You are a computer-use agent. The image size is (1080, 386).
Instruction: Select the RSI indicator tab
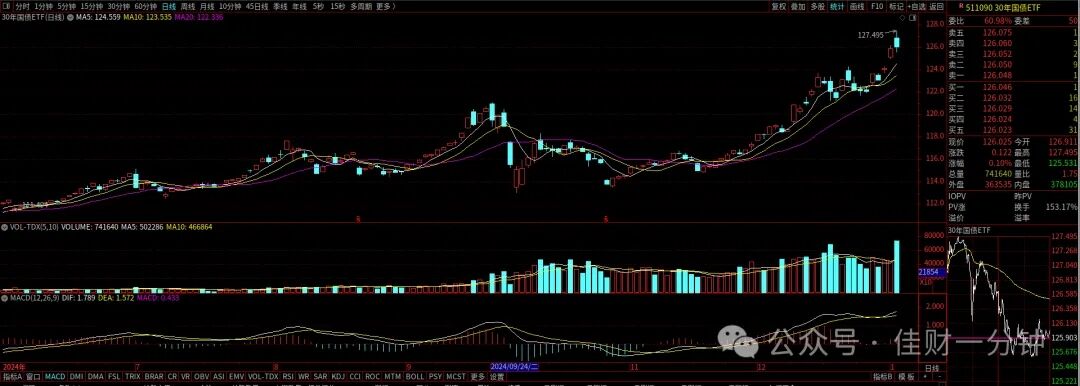[288, 376]
